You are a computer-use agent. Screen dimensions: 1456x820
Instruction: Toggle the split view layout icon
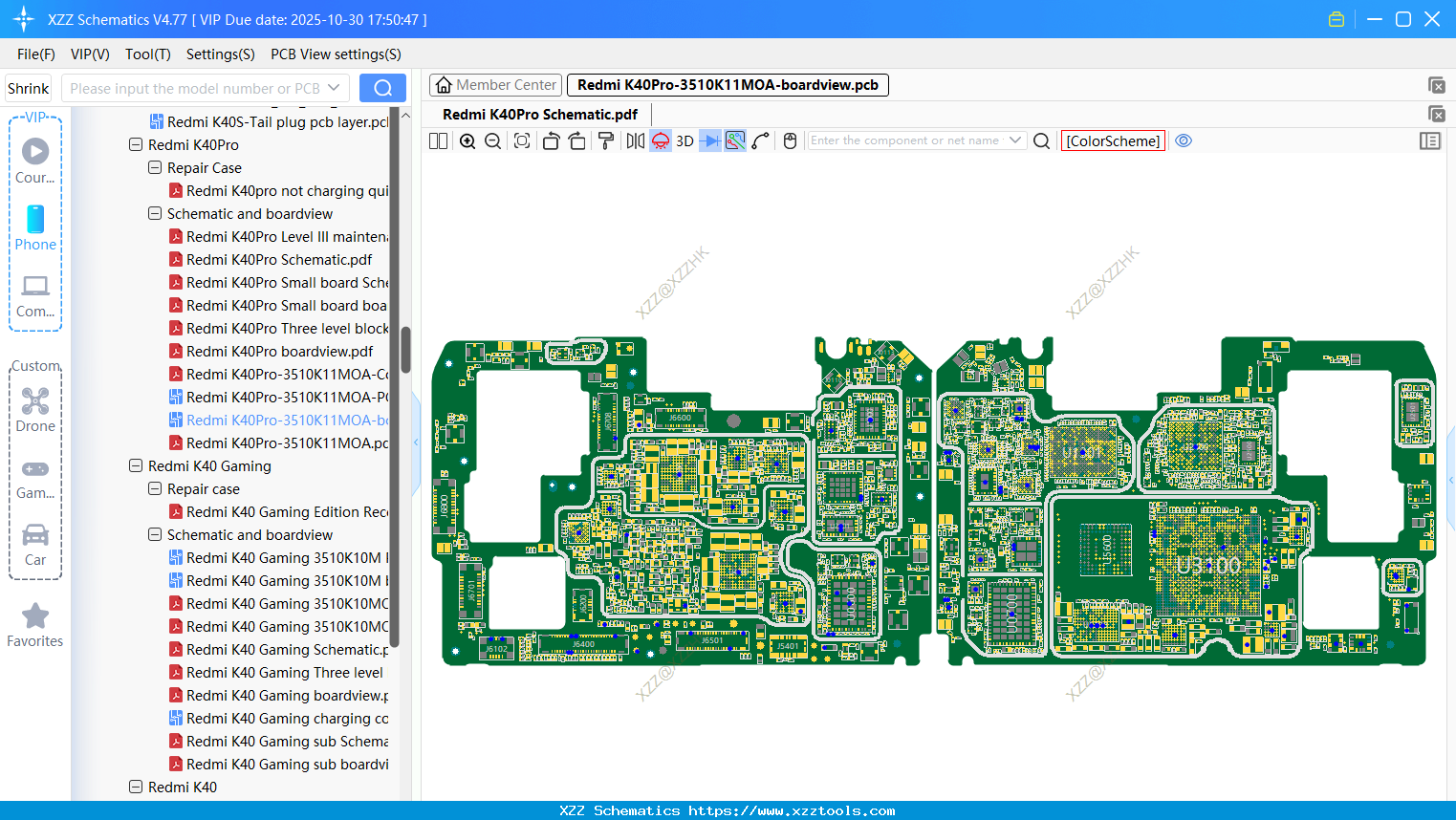pos(438,141)
